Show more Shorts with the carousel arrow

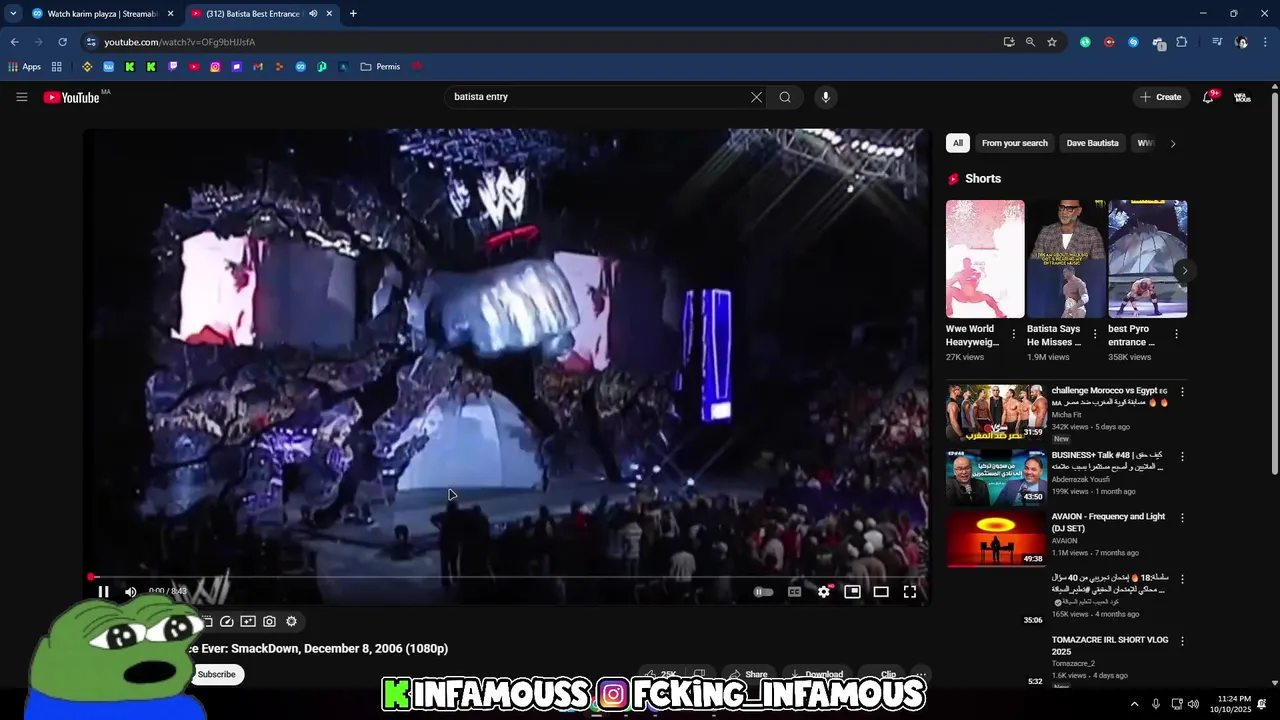tap(1184, 270)
